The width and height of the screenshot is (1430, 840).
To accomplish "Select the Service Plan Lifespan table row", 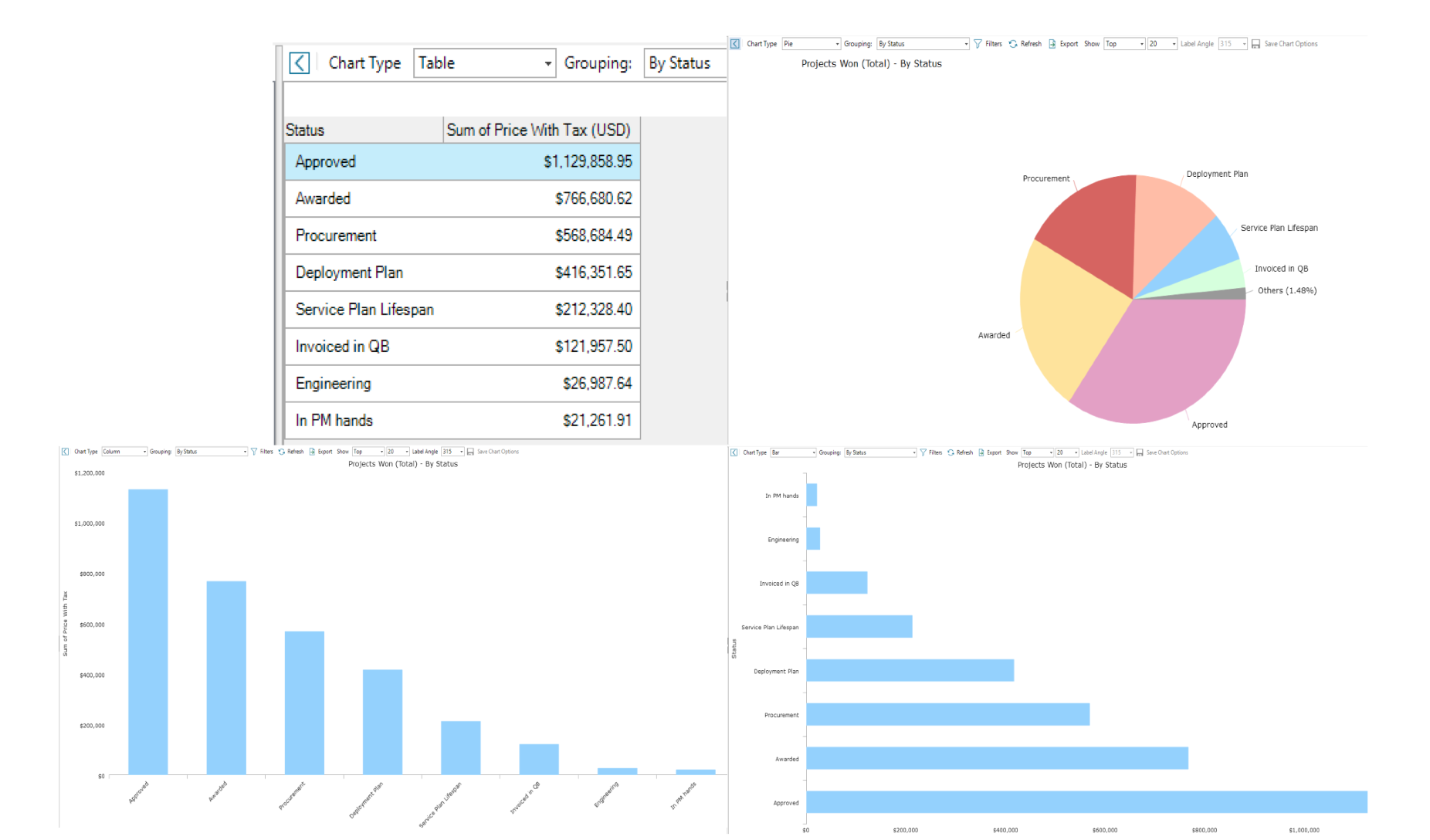I will (463, 310).
